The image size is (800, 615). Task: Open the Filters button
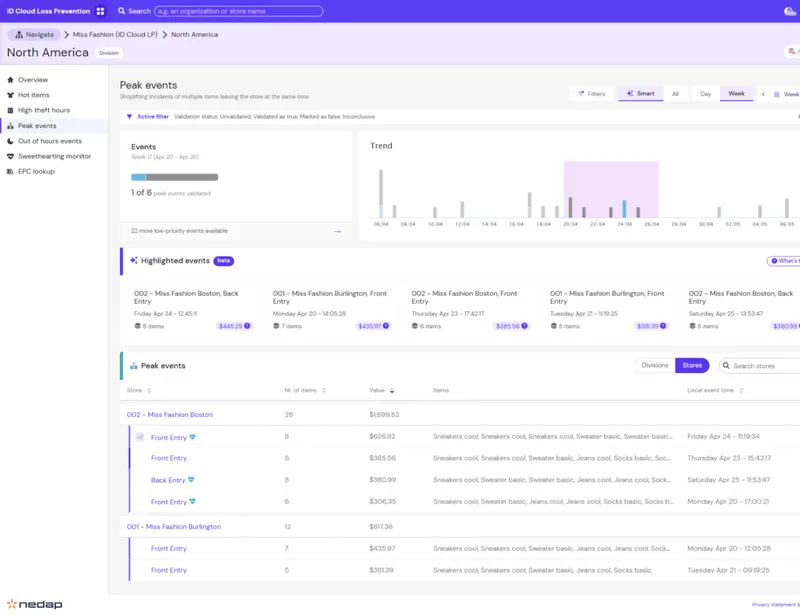(591, 94)
